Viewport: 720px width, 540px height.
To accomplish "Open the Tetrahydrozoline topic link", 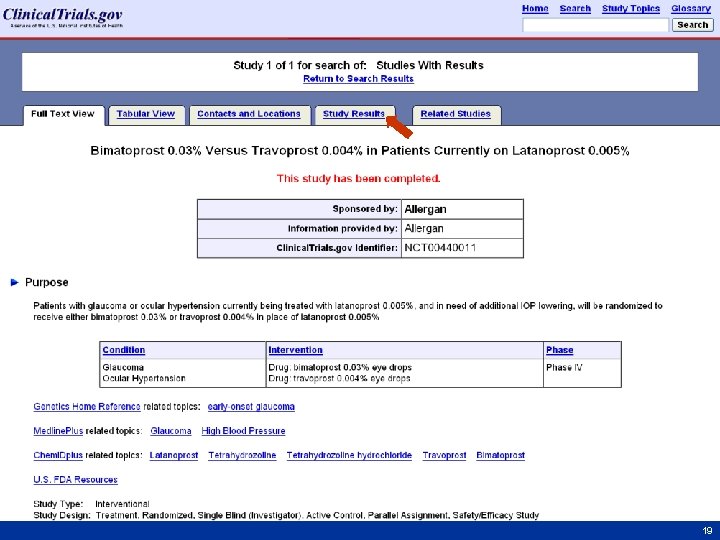I will [242, 455].
